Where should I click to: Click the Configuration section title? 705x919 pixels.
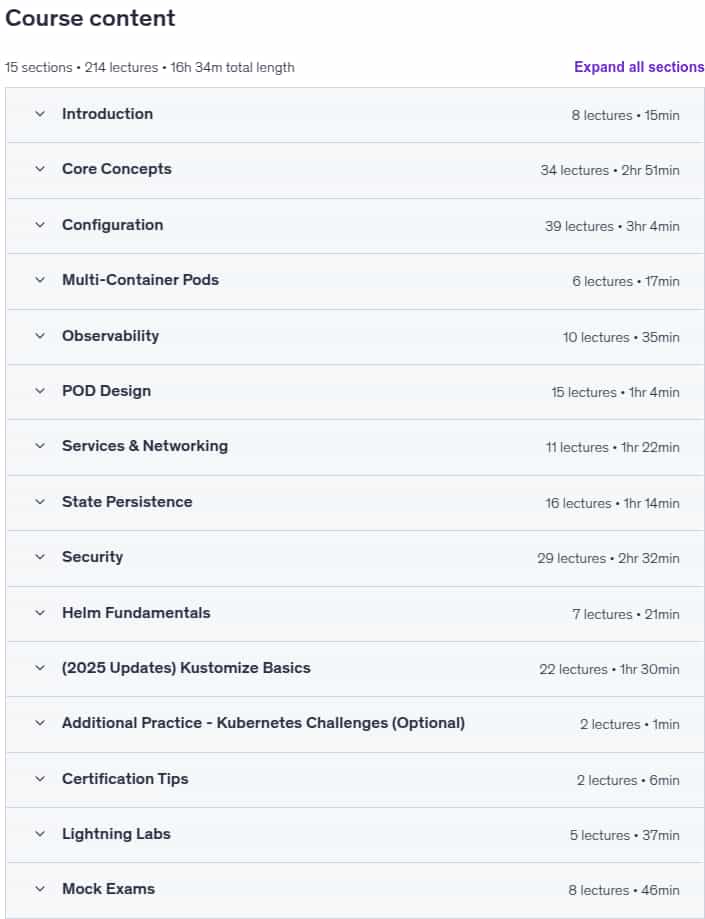[x=113, y=225]
